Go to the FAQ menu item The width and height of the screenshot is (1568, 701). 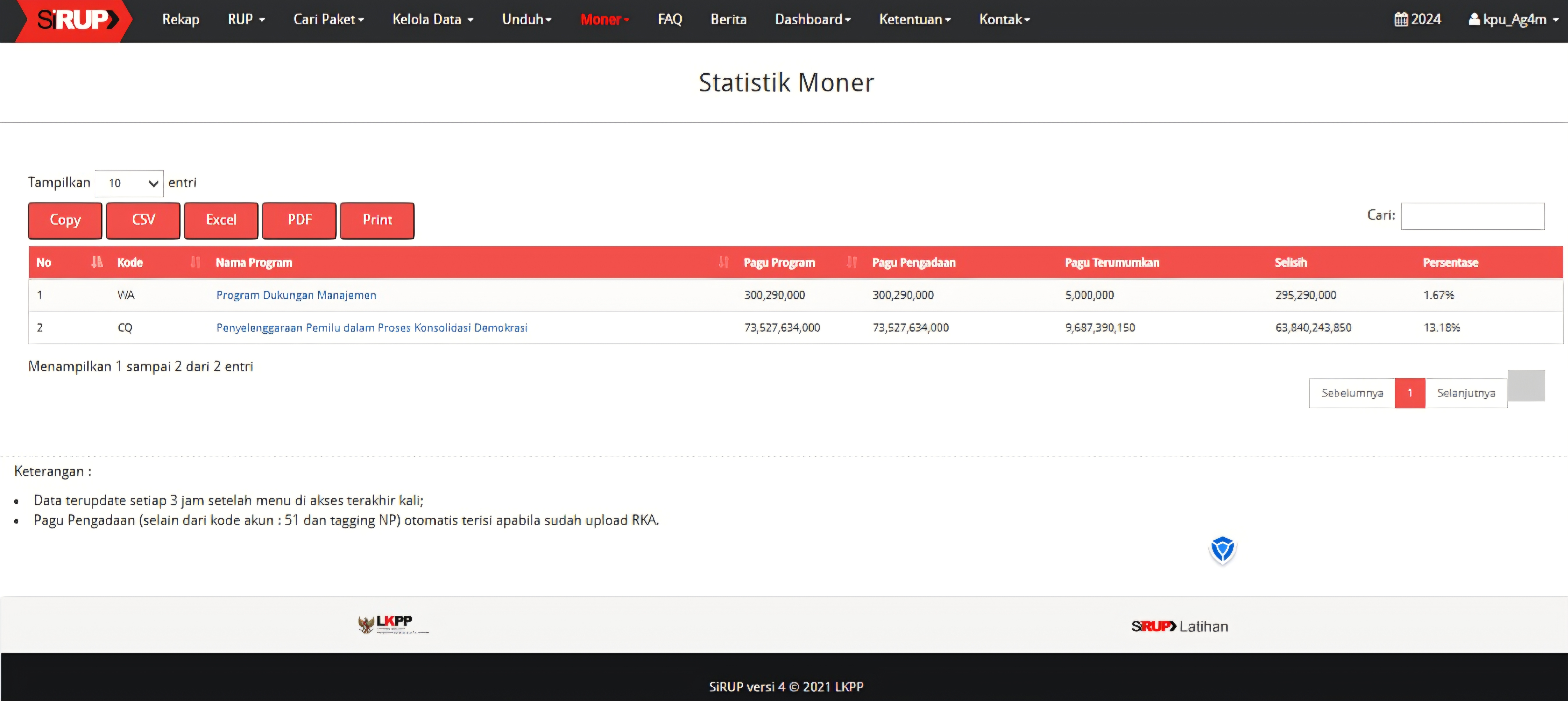pyautogui.click(x=670, y=20)
